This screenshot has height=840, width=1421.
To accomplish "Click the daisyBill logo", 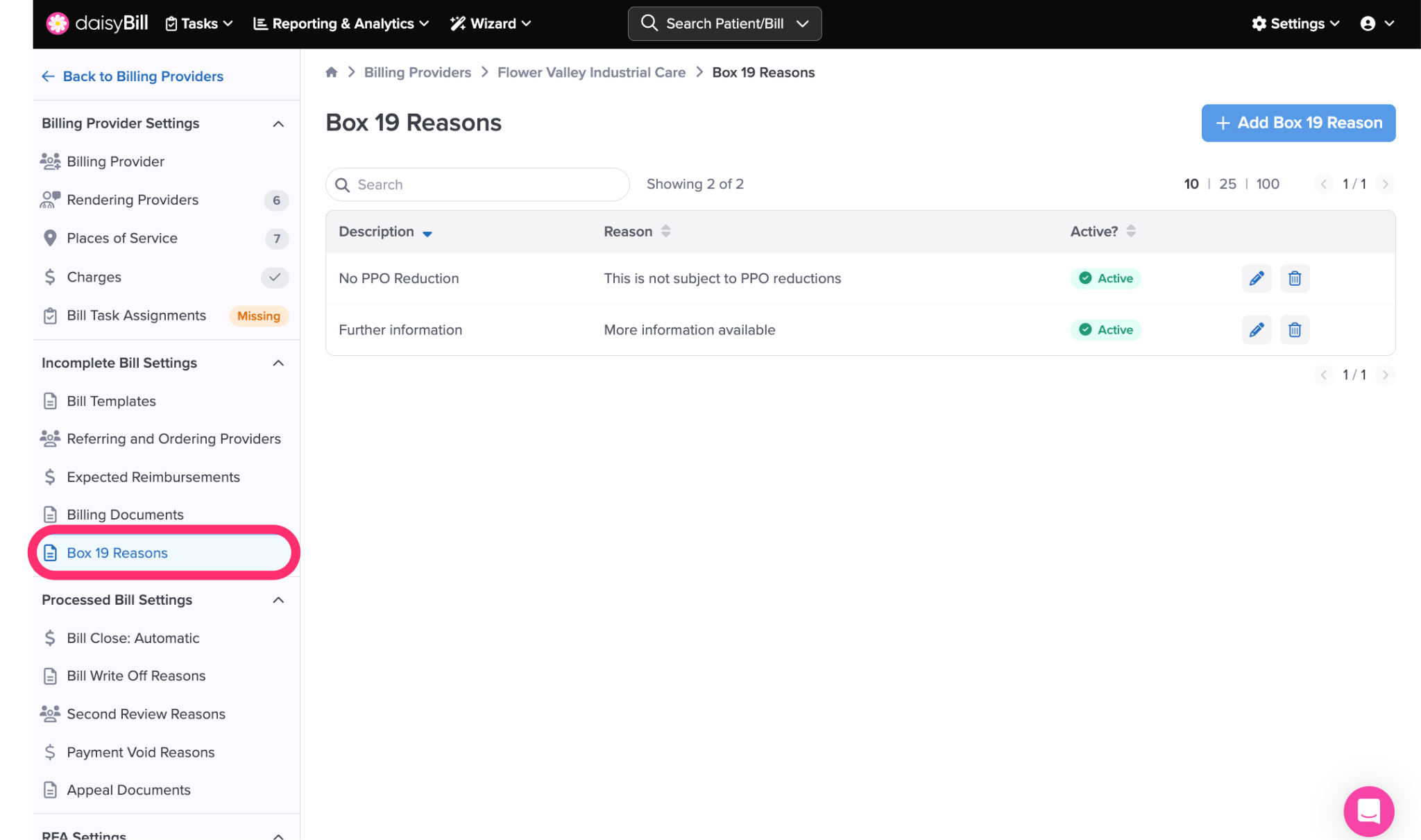I will [x=98, y=23].
